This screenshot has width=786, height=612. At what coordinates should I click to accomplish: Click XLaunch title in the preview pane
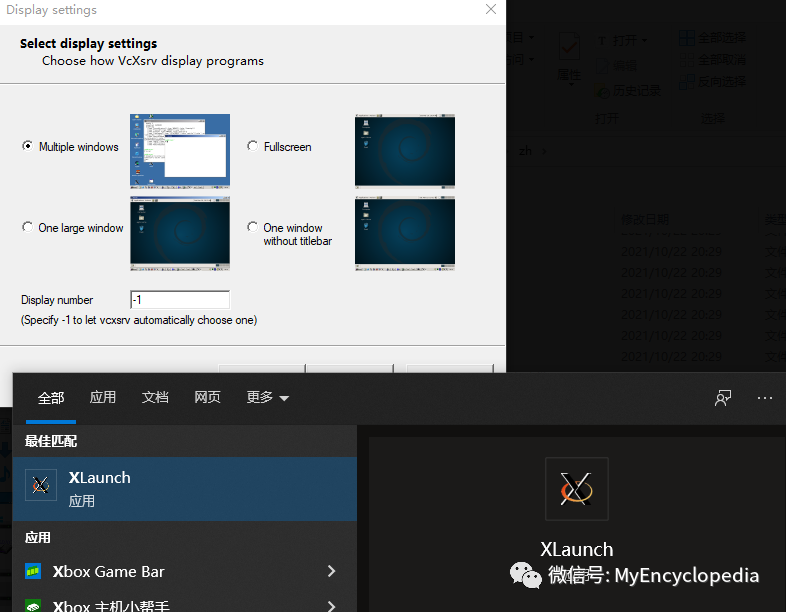pyautogui.click(x=576, y=549)
